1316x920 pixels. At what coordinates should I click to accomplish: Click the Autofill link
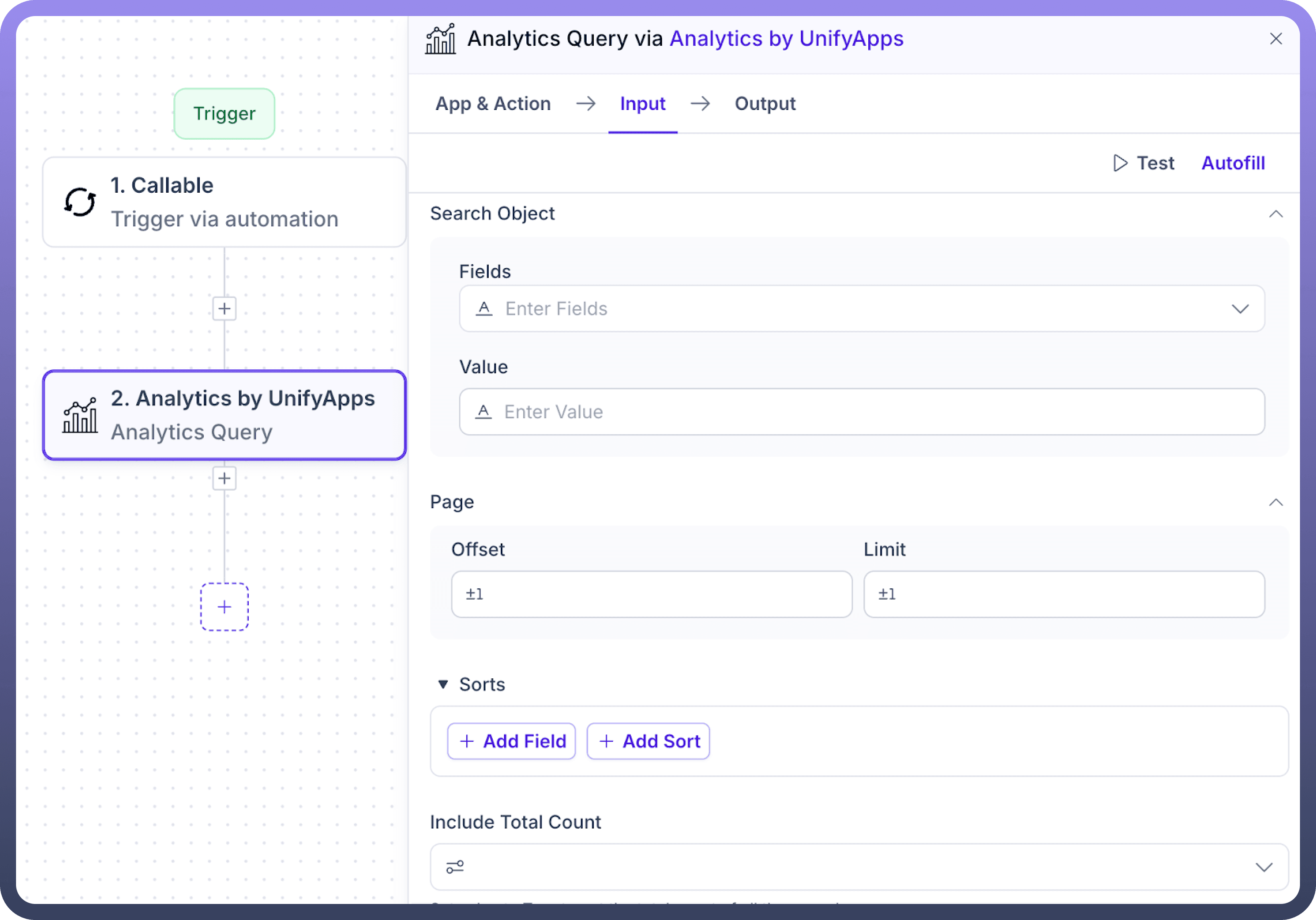[x=1232, y=163]
